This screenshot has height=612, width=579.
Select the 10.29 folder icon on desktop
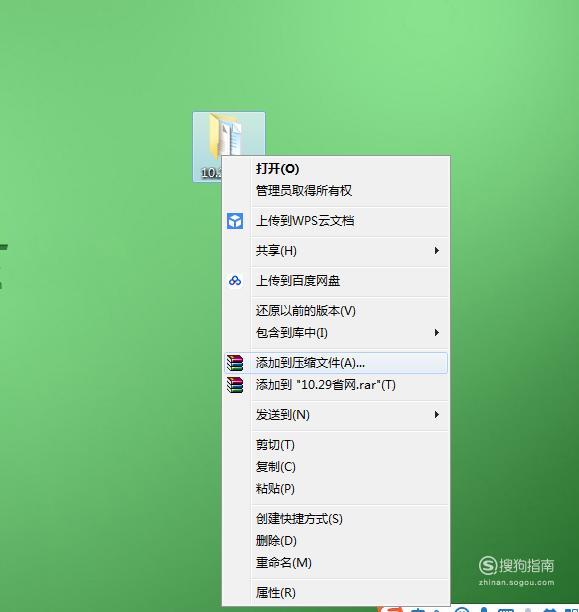pyautogui.click(x=229, y=147)
